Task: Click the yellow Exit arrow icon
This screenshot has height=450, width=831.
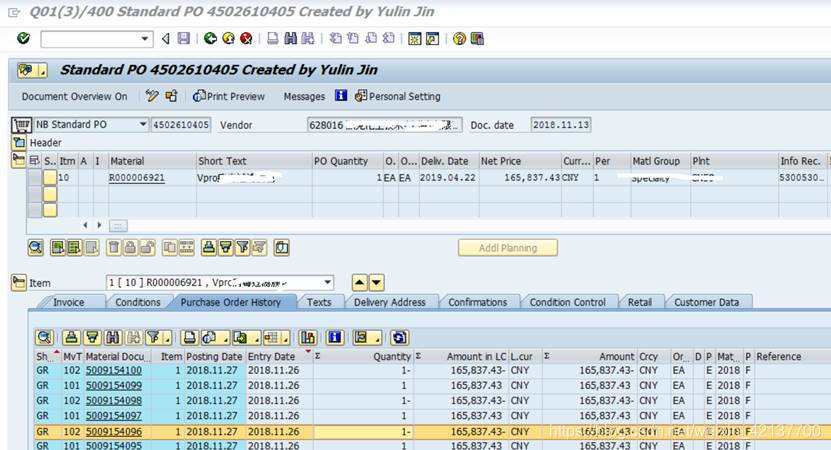Action: click(228, 39)
